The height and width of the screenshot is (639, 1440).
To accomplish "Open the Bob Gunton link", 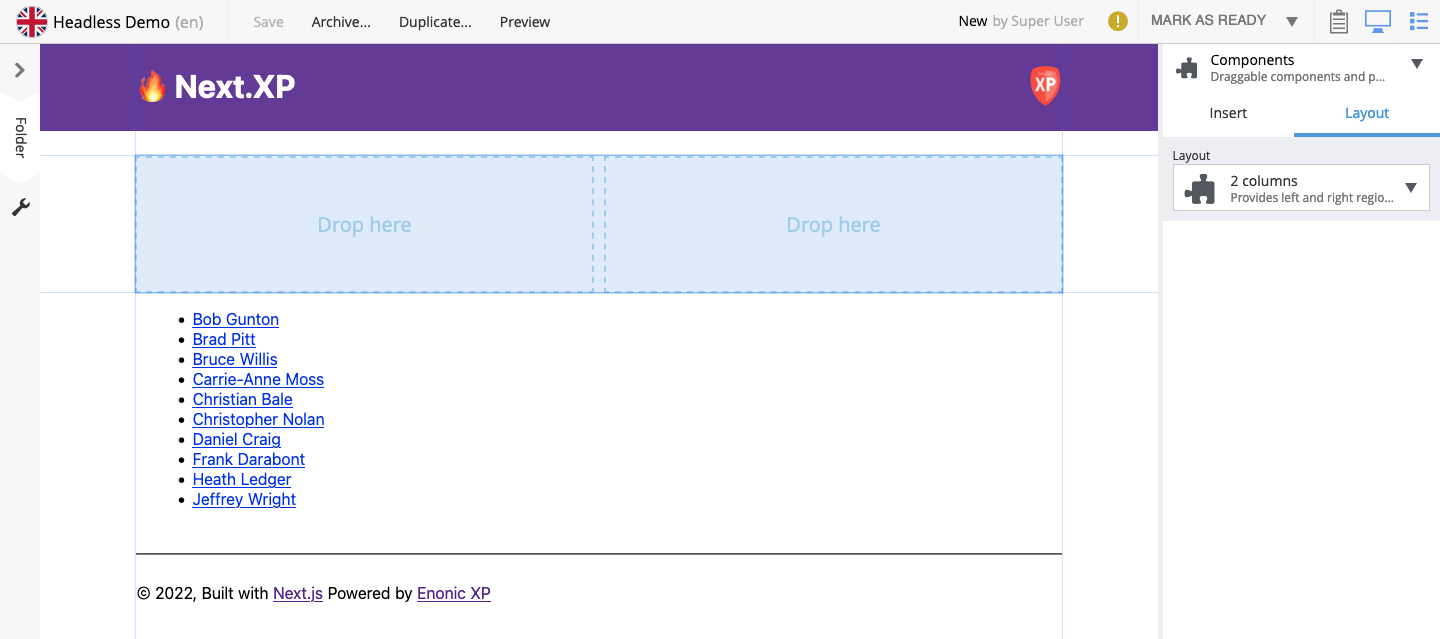I will pyautogui.click(x=236, y=319).
